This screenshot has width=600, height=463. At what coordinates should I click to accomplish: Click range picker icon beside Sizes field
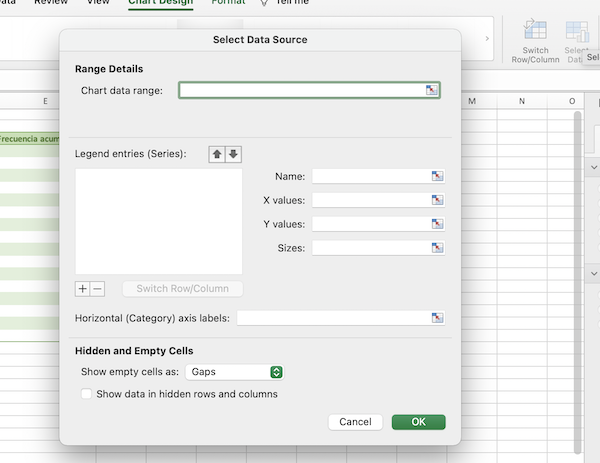pyautogui.click(x=437, y=248)
